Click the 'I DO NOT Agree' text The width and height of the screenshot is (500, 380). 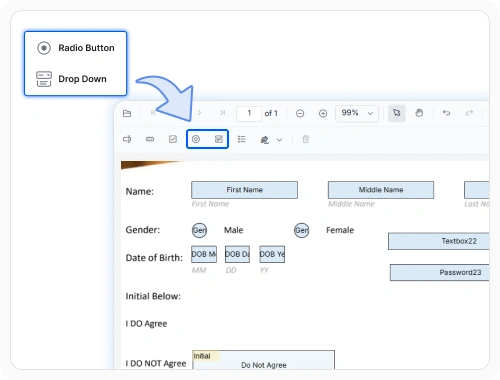click(x=156, y=363)
